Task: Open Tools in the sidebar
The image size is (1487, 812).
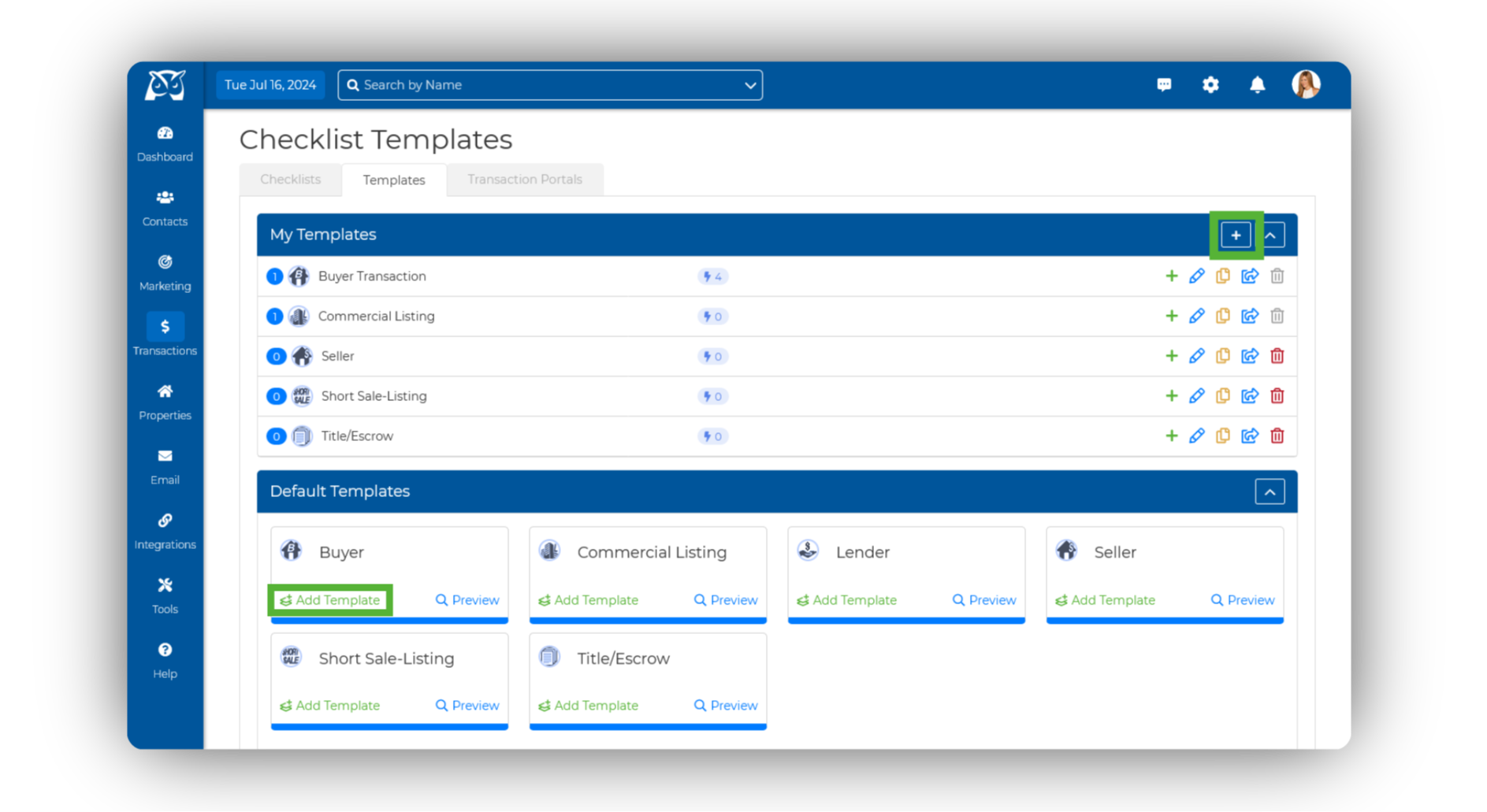Action: pos(165,596)
